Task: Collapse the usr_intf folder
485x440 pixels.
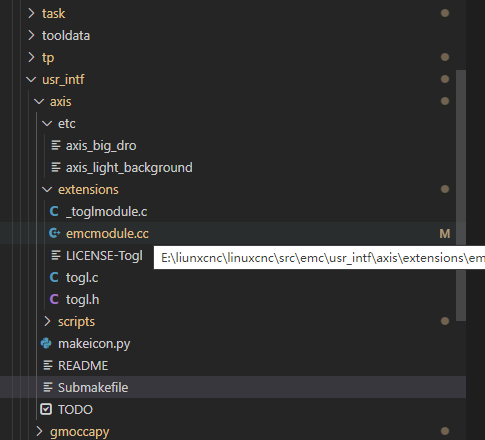Action: tap(31, 79)
